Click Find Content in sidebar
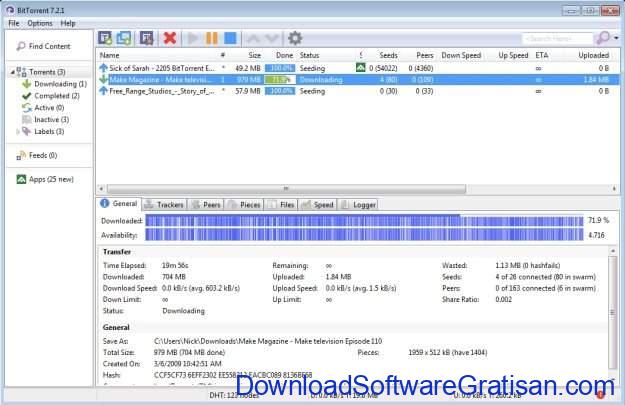 (x=43, y=46)
